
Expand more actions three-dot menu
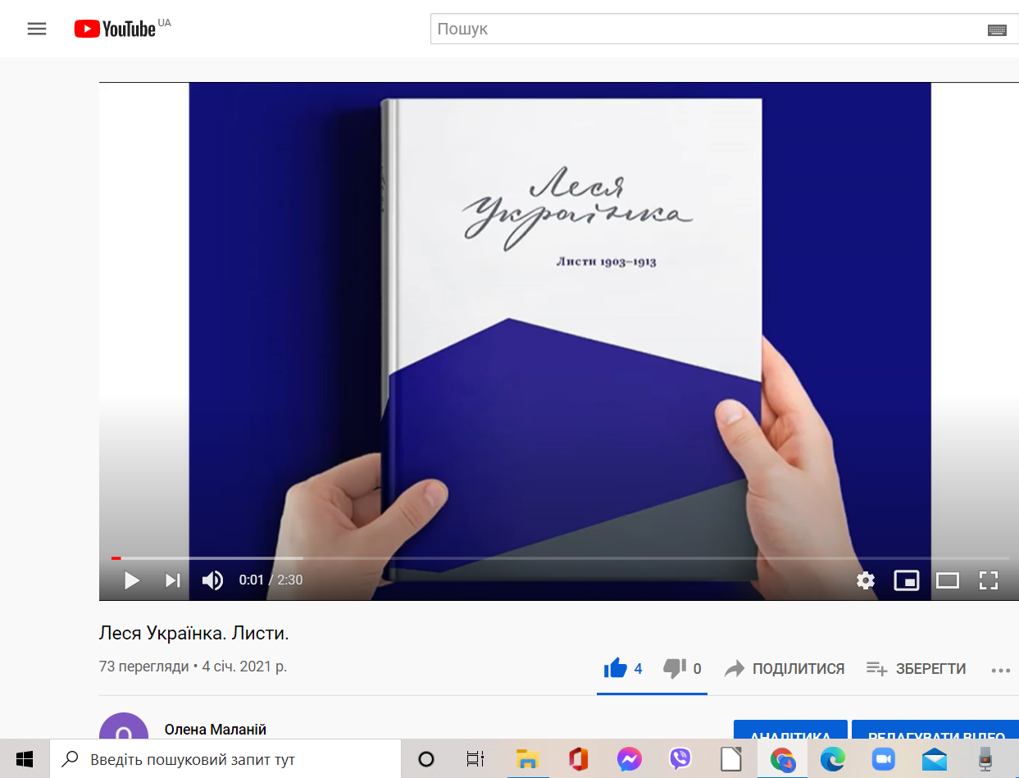click(x=1000, y=670)
